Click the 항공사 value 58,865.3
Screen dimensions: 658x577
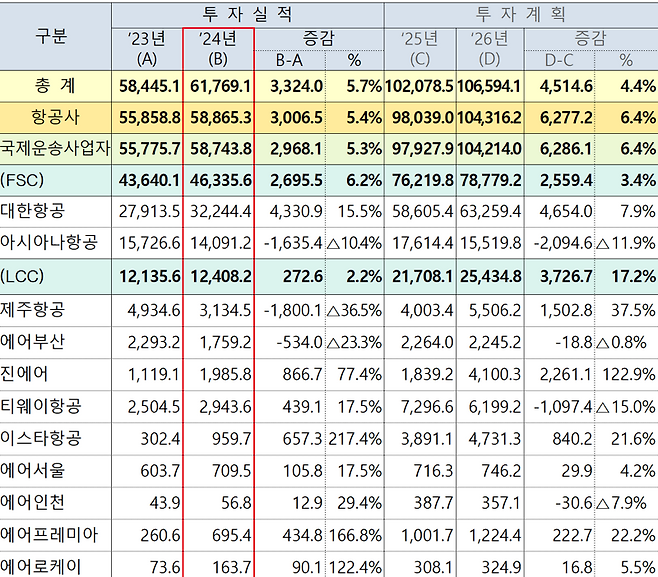(x=220, y=117)
